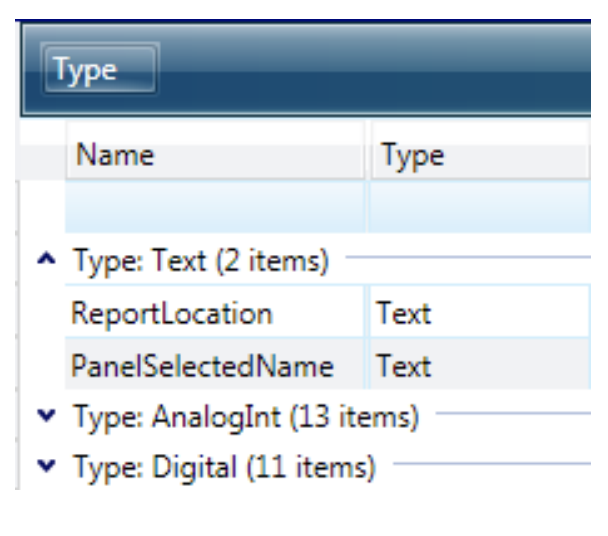Select the ReportLocation name cell
The width and height of the screenshot is (608, 536).
pyautogui.click(x=216, y=314)
